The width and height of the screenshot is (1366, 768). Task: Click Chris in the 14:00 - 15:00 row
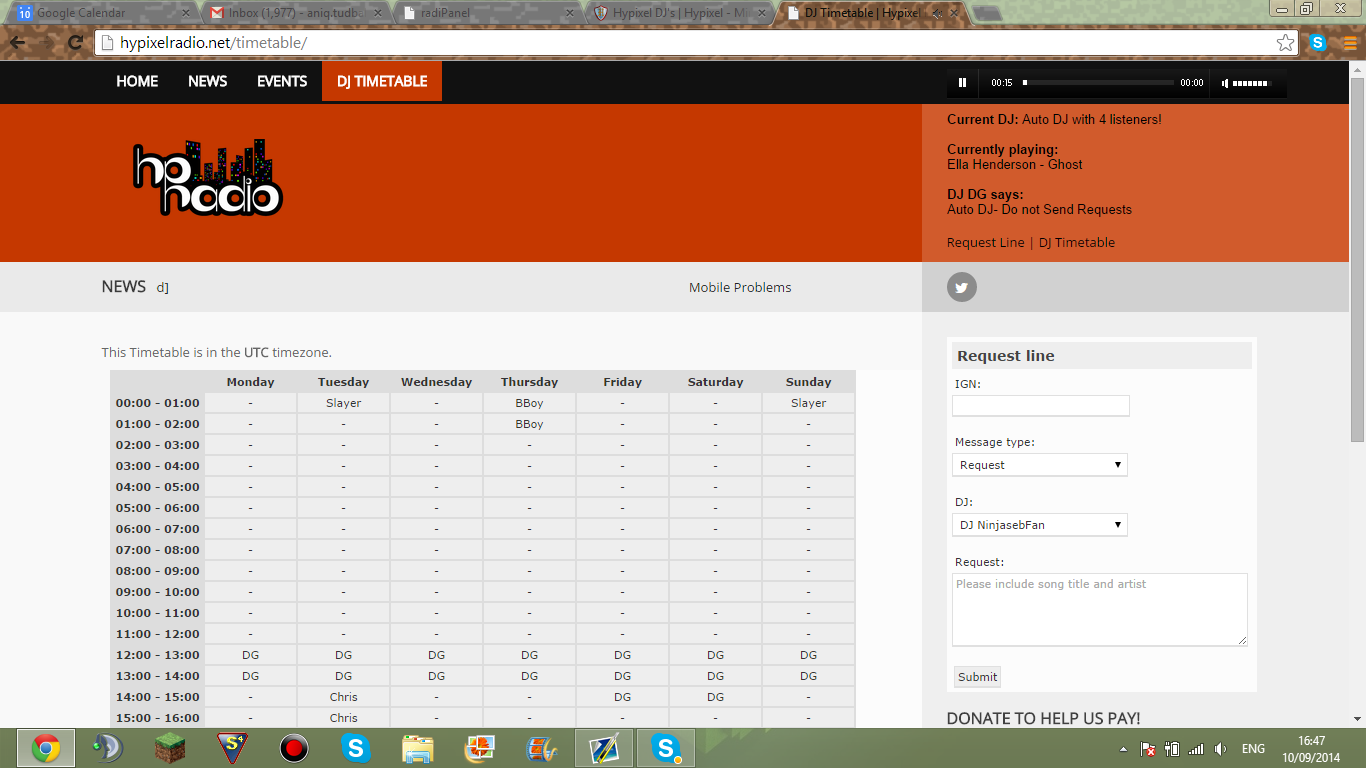(343, 697)
